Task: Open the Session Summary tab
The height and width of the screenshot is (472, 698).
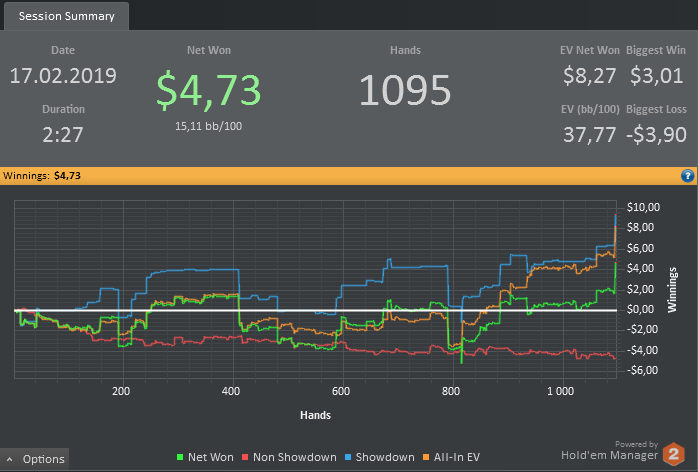Action: pos(66,16)
